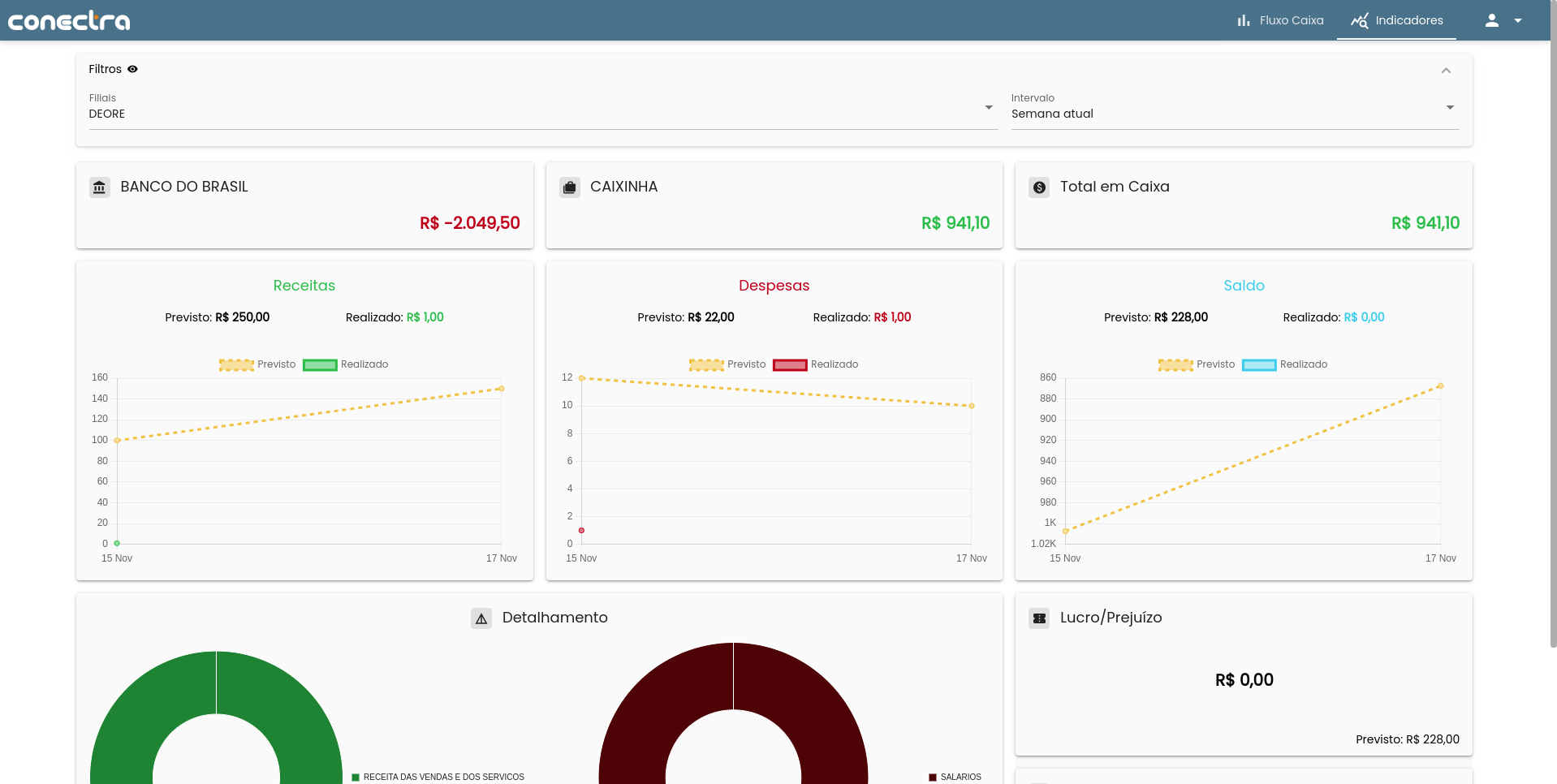Click Saldo previsto point at 17 Nov
Screen dimensions: 1557x784
(1440, 386)
